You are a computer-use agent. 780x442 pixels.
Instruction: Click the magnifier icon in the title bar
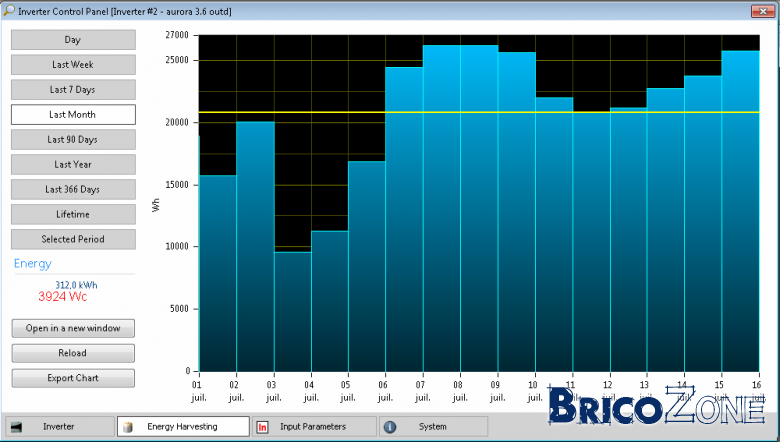(9, 10)
